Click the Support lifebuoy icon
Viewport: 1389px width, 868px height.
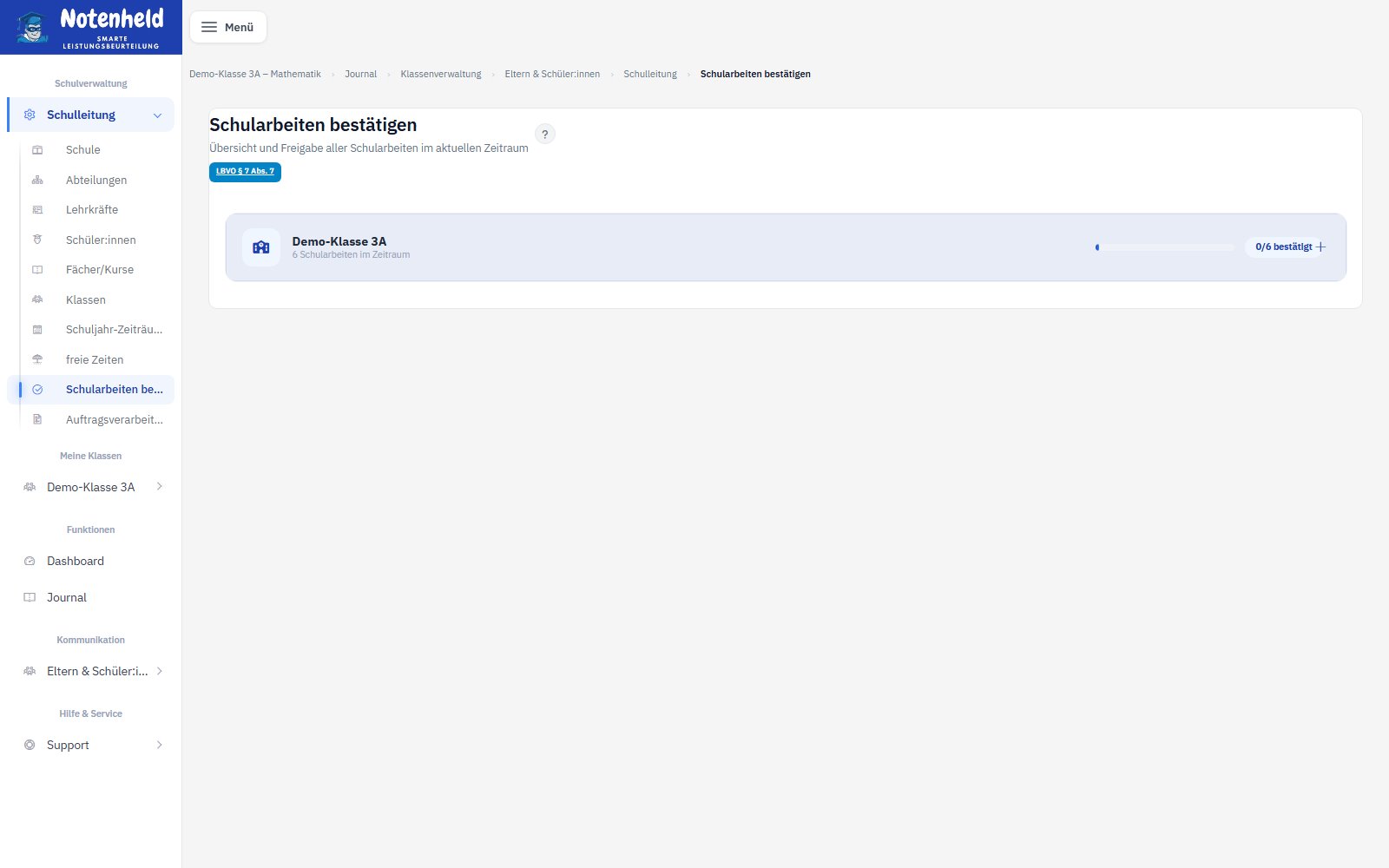click(30, 745)
